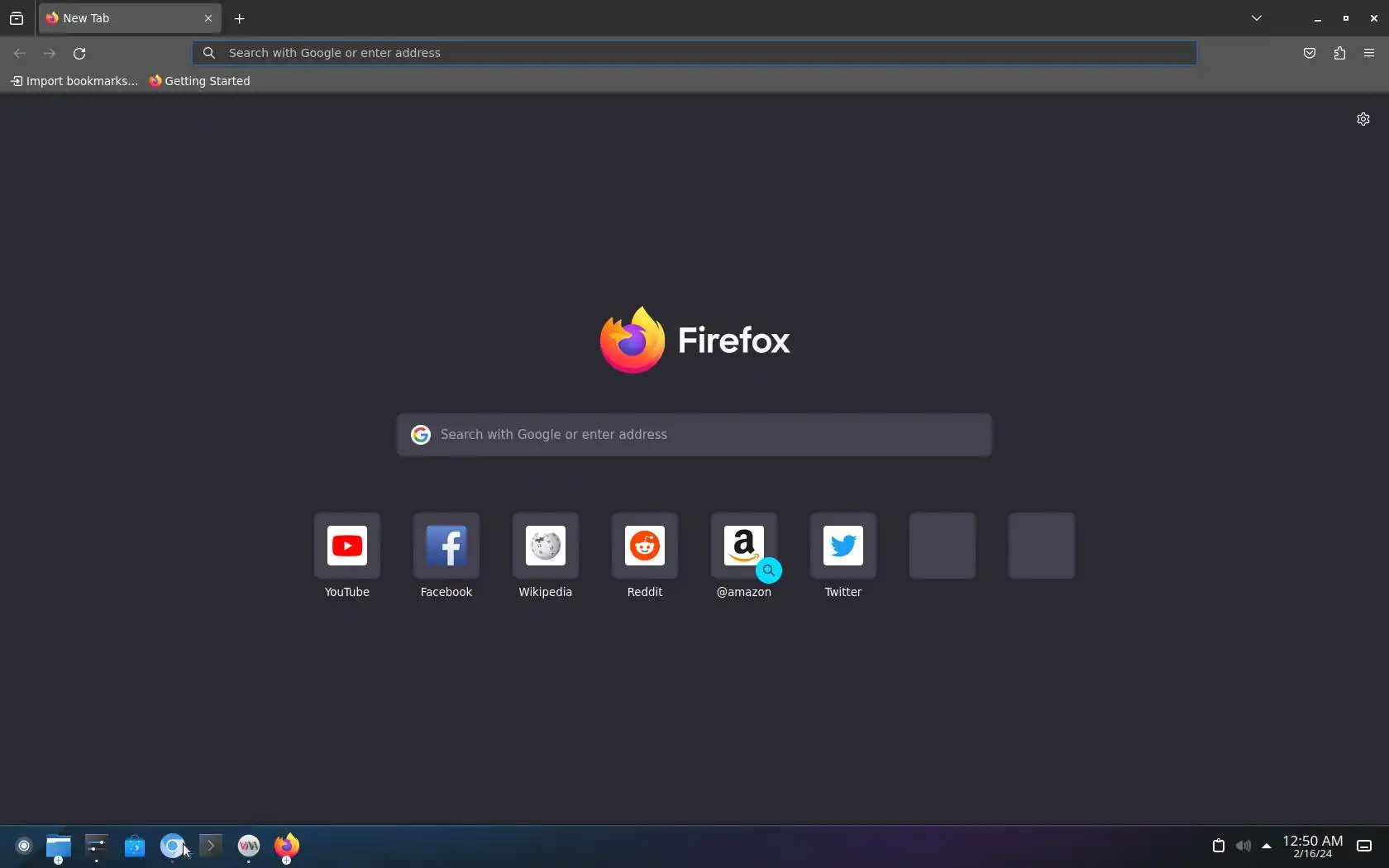Select the first empty shortcut placeholder after Twitter
Image resolution: width=1389 pixels, height=868 pixels.
point(943,546)
